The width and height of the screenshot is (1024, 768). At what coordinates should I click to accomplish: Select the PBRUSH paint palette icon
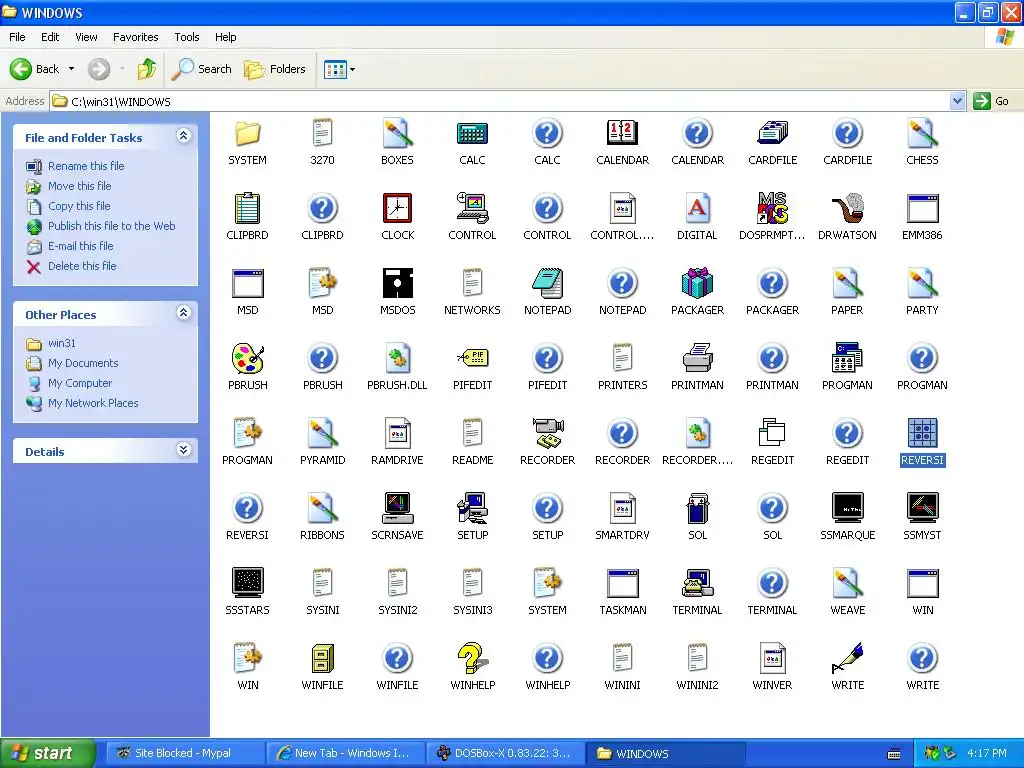point(248,359)
